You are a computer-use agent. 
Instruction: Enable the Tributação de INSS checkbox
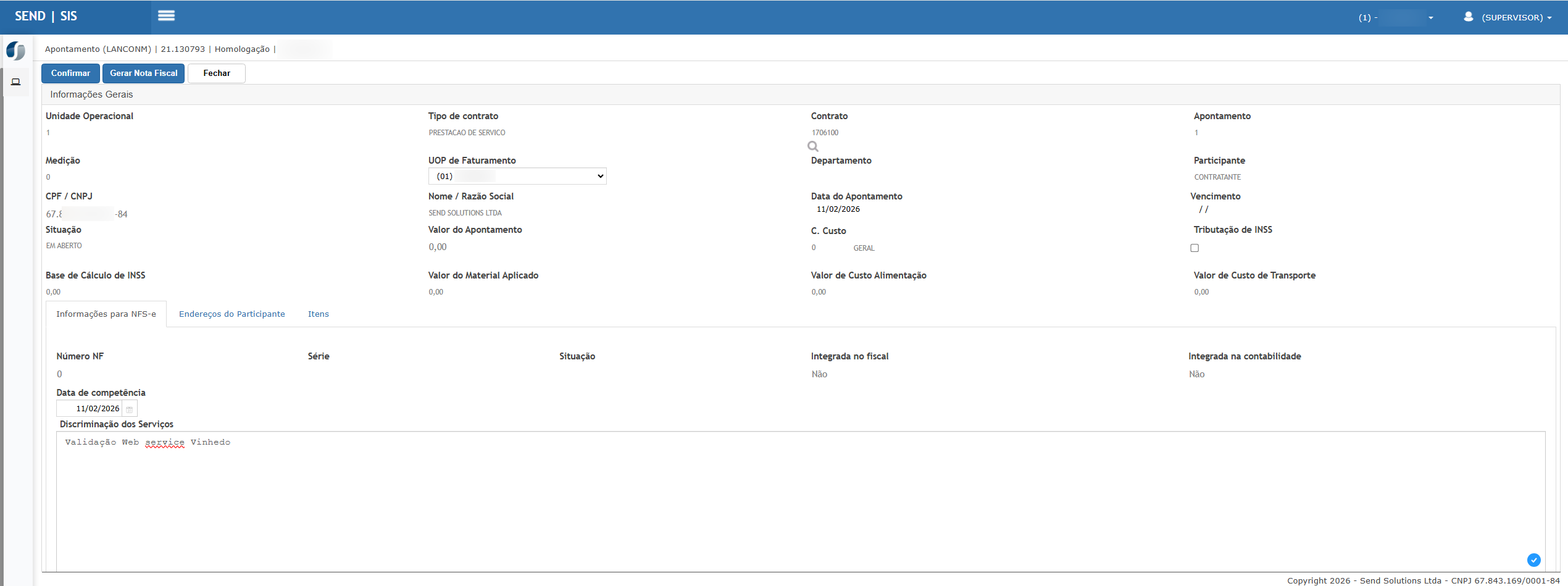[1195, 248]
